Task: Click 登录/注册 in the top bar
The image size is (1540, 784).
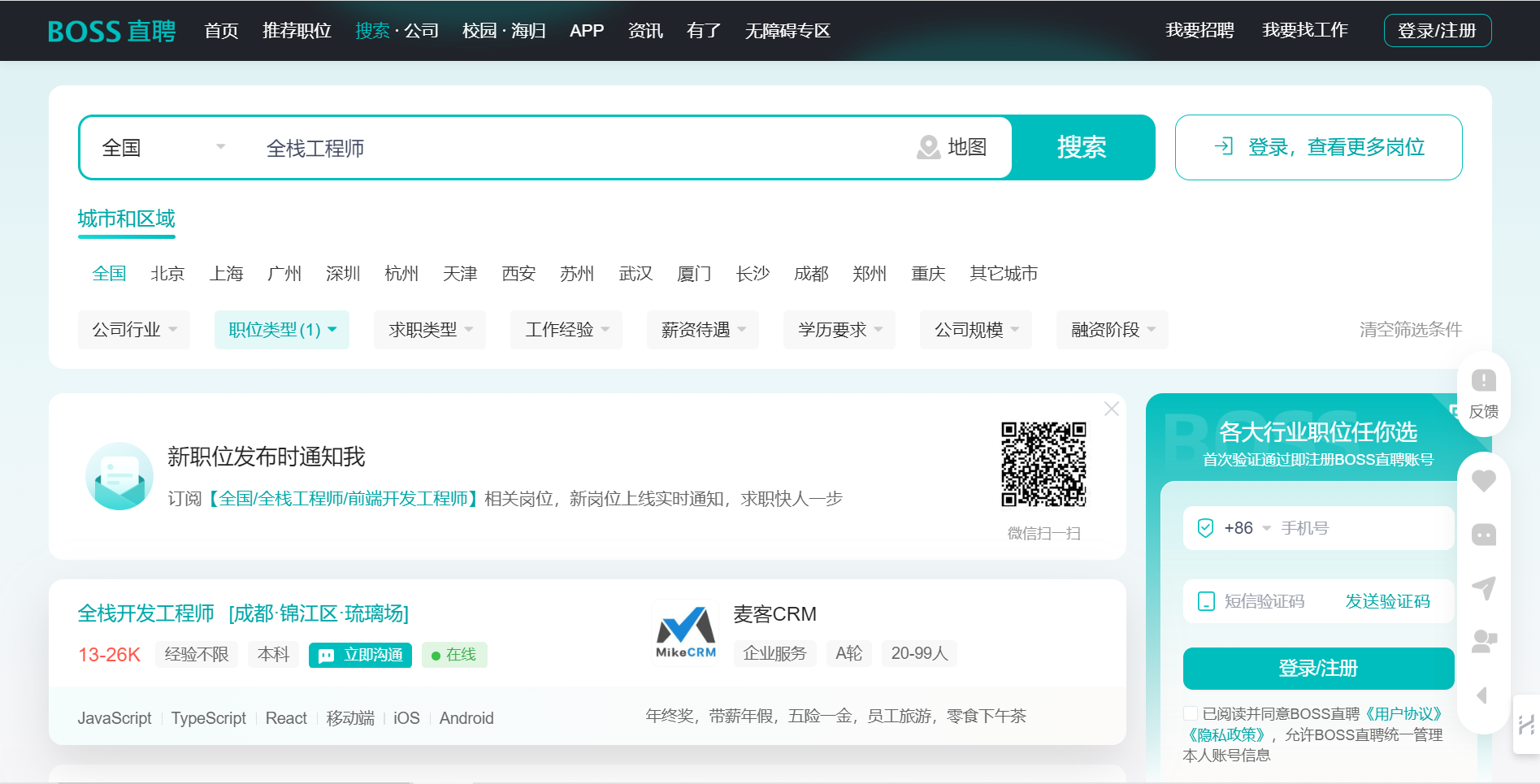Action: (x=1438, y=31)
